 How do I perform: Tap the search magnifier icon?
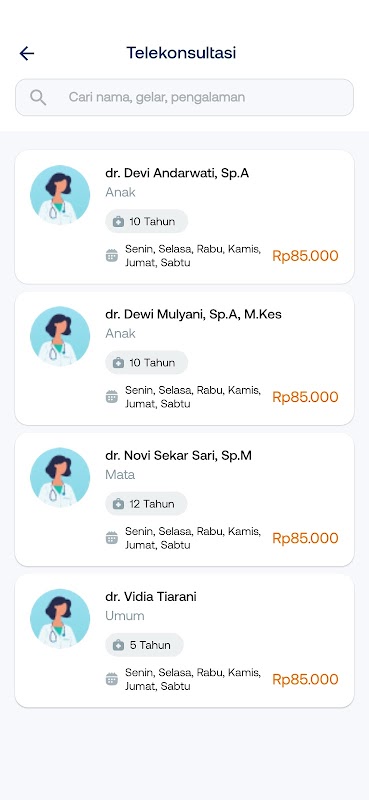(x=38, y=97)
